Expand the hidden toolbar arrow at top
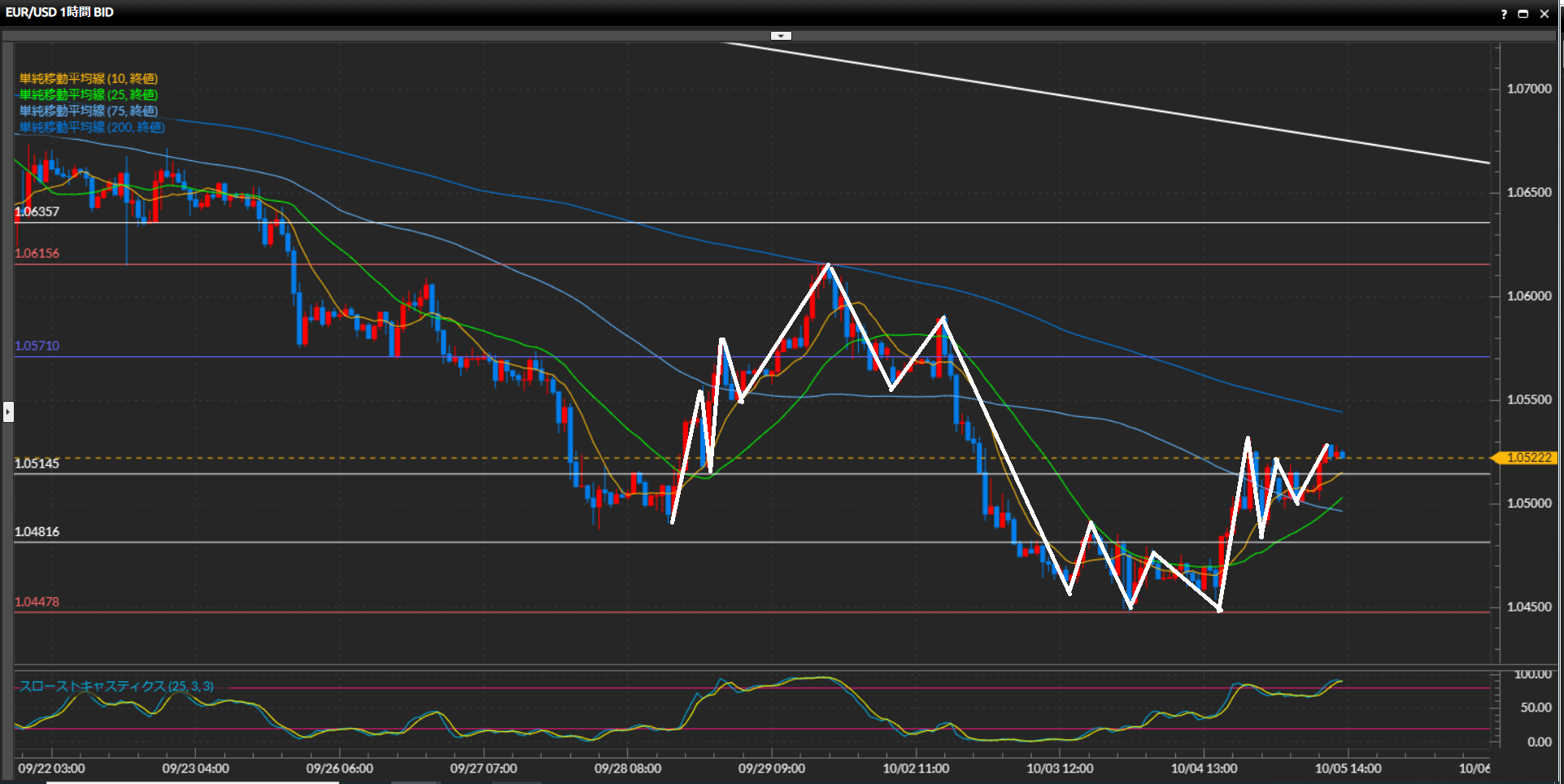Image resolution: width=1564 pixels, height=784 pixels. pos(781,36)
